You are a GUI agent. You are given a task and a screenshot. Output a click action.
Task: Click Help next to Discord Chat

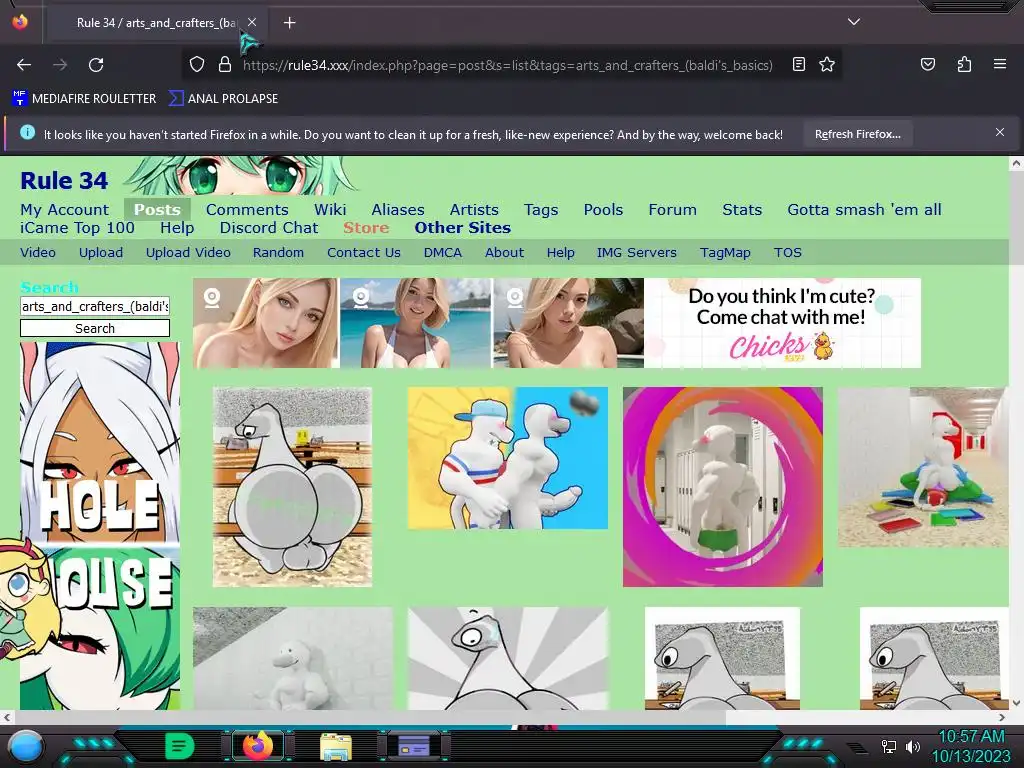coord(177,228)
